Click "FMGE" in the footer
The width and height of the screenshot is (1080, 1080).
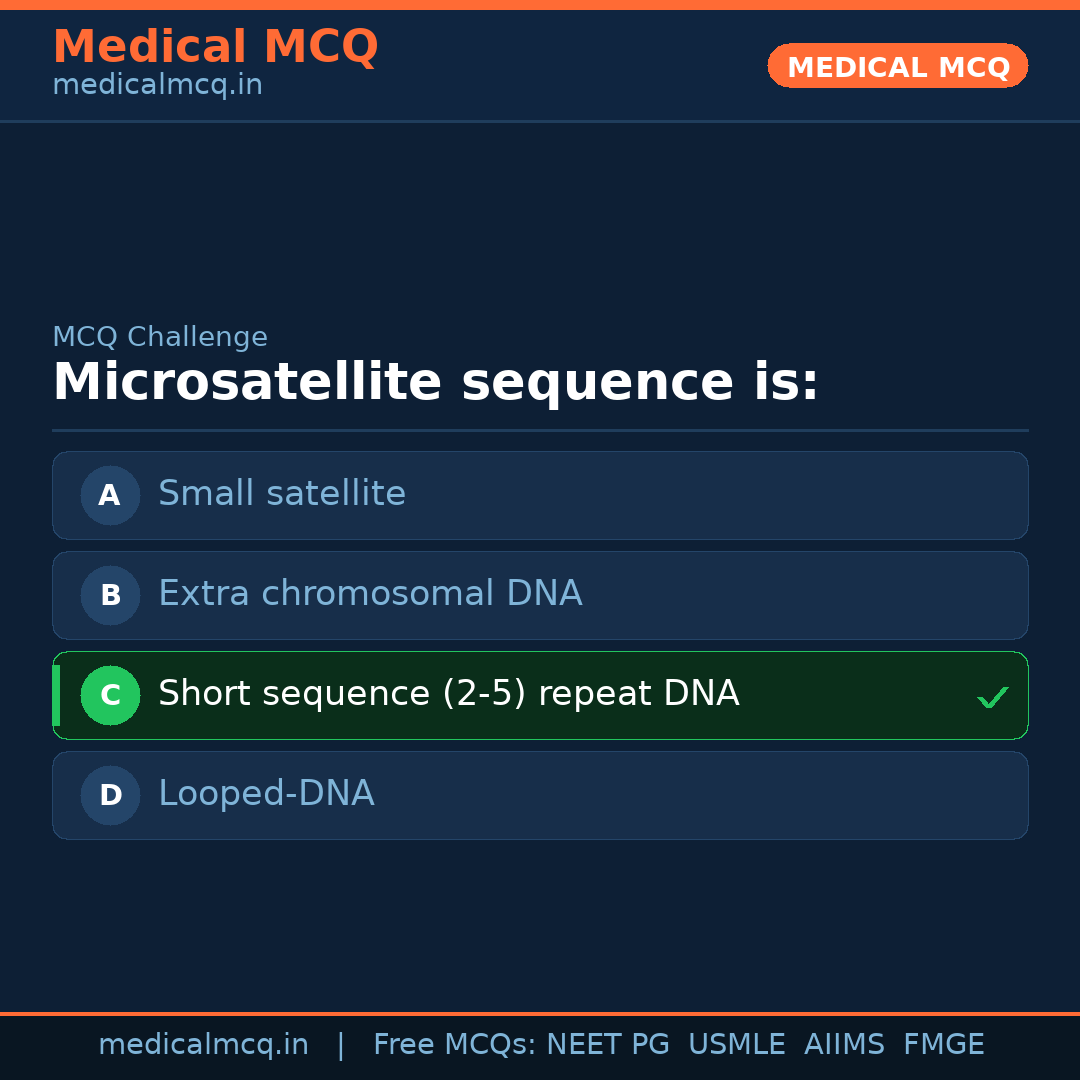click(x=944, y=1045)
